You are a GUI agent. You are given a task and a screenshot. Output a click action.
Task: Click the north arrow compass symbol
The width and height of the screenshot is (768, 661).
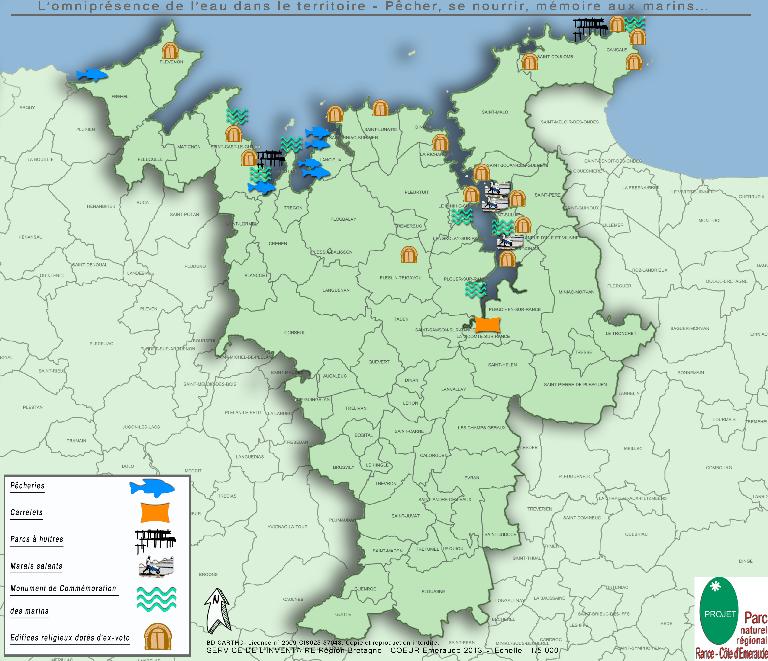coord(217,610)
